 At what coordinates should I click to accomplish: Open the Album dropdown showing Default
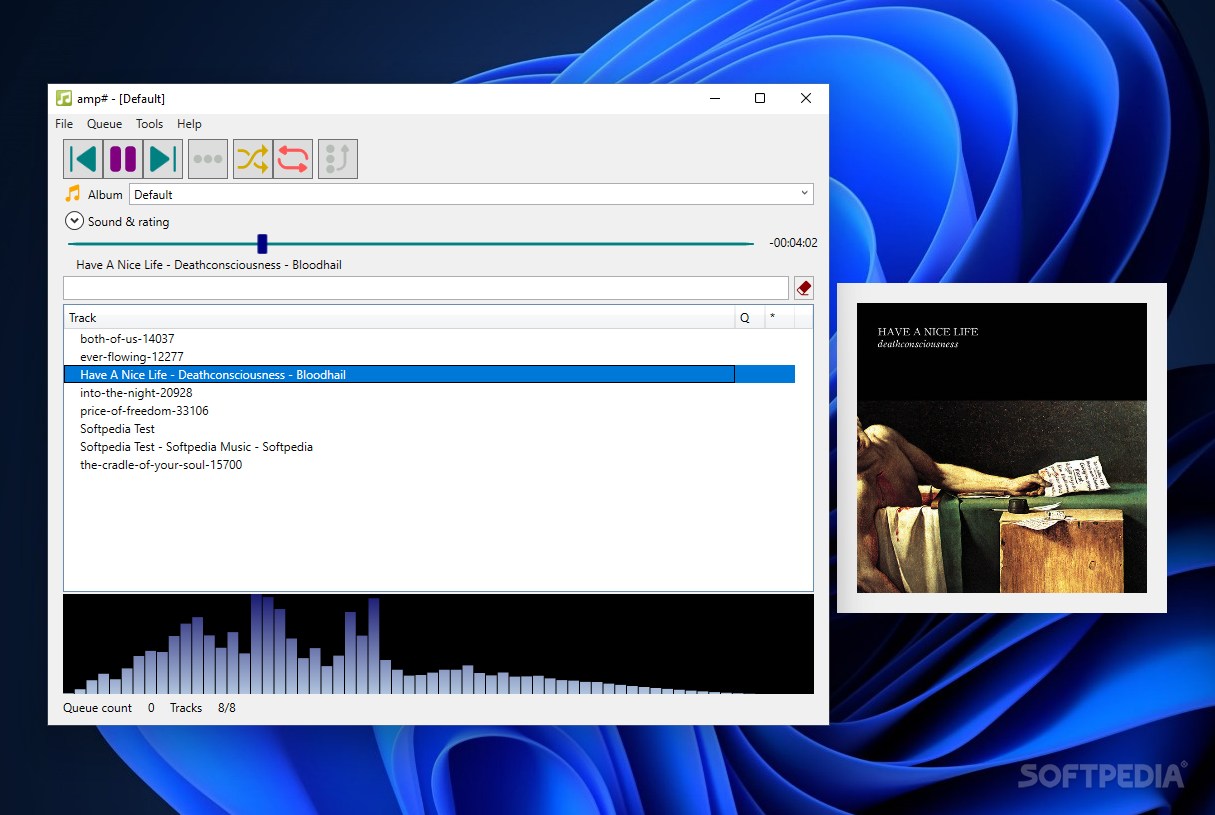pos(471,194)
